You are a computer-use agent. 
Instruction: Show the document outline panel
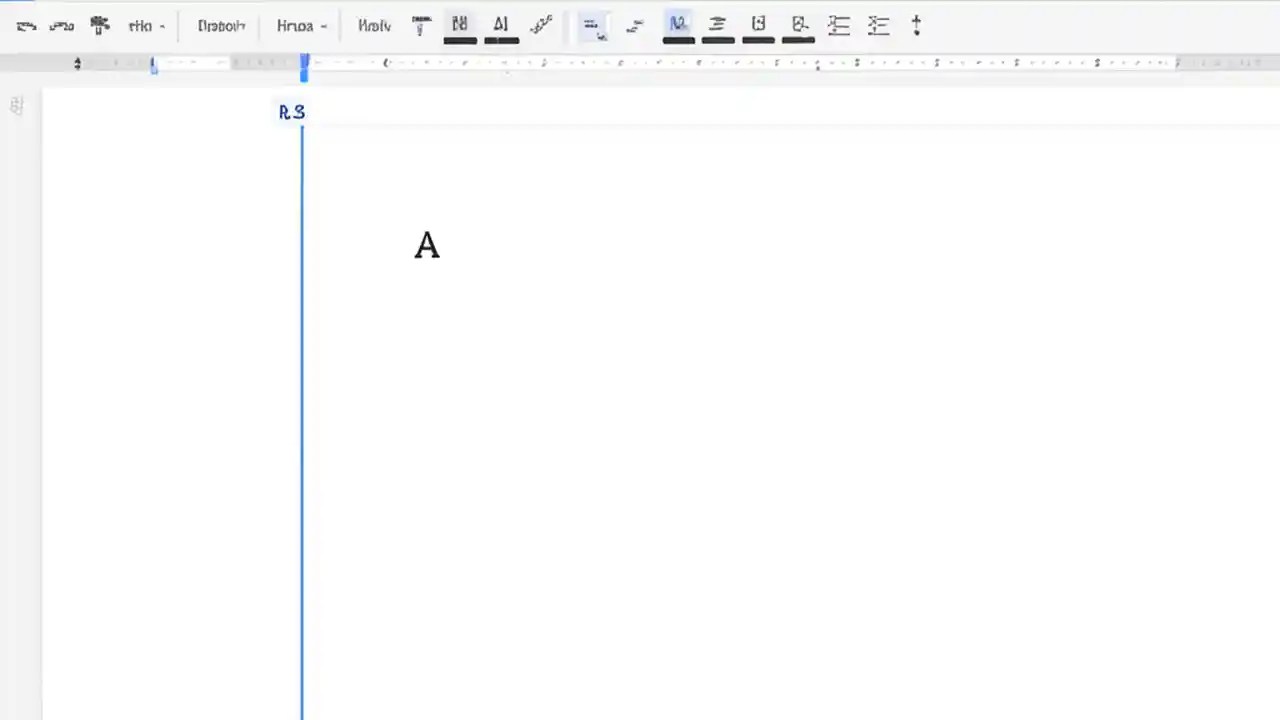coord(16,105)
